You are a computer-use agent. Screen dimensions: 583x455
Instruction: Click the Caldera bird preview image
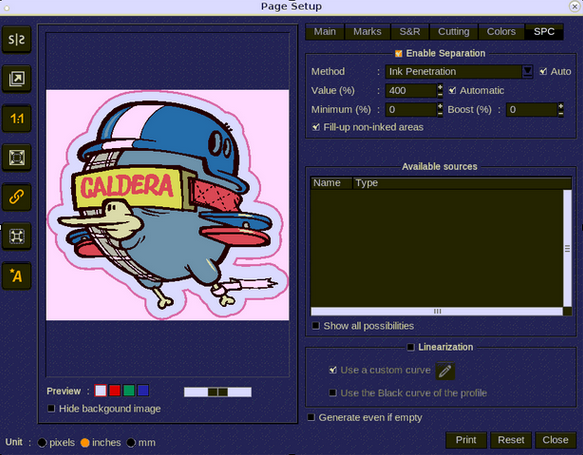tap(167, 205)
